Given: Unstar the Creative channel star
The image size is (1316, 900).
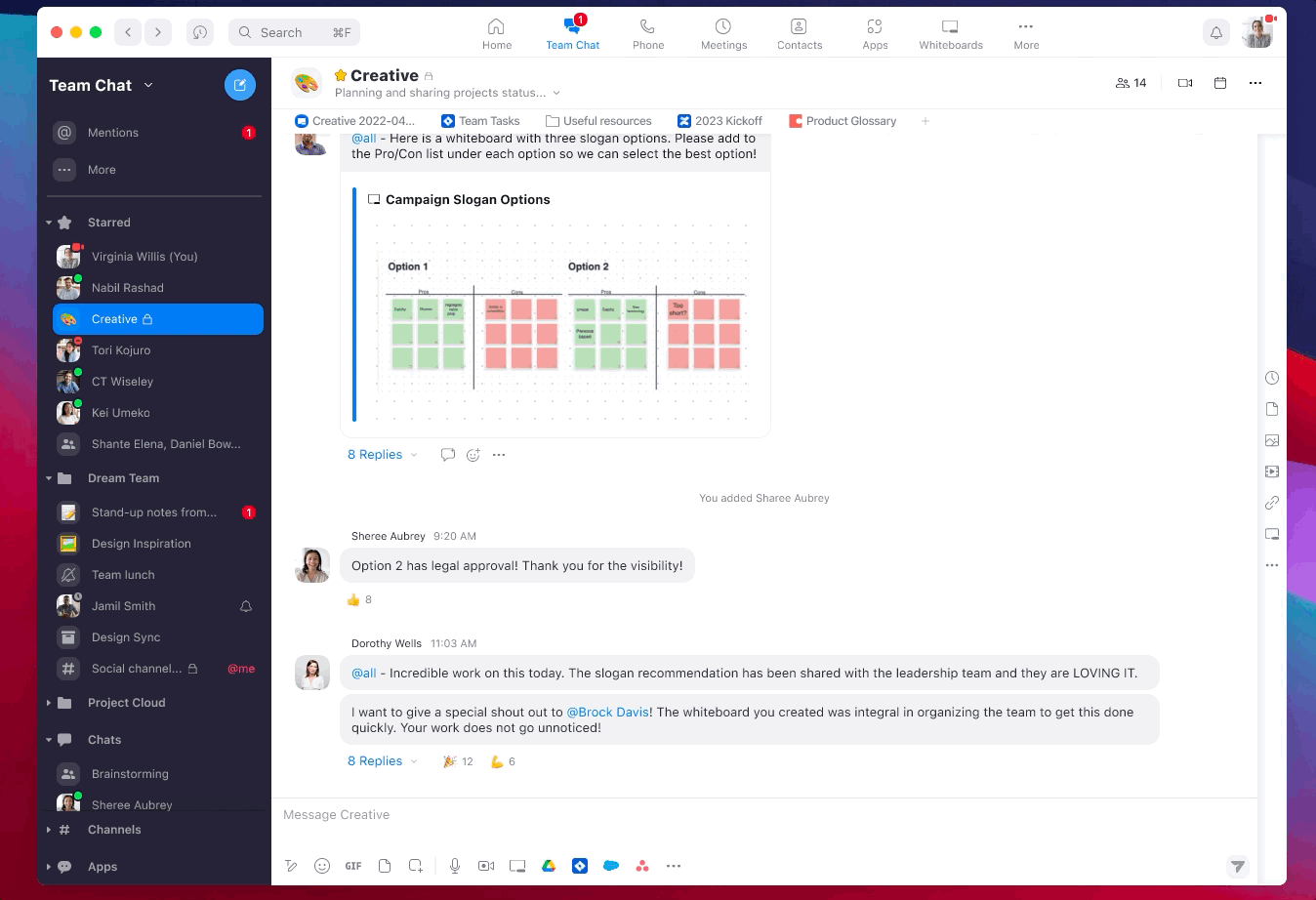Looking at the screenshot, I should 341,75.
